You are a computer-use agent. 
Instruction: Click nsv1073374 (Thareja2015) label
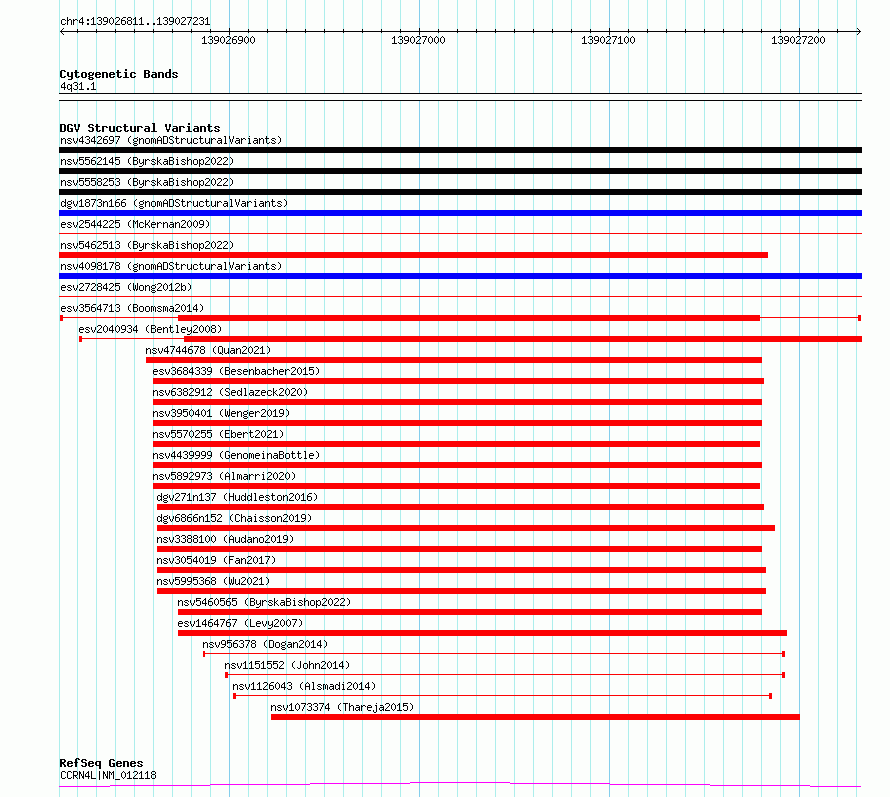342,707
